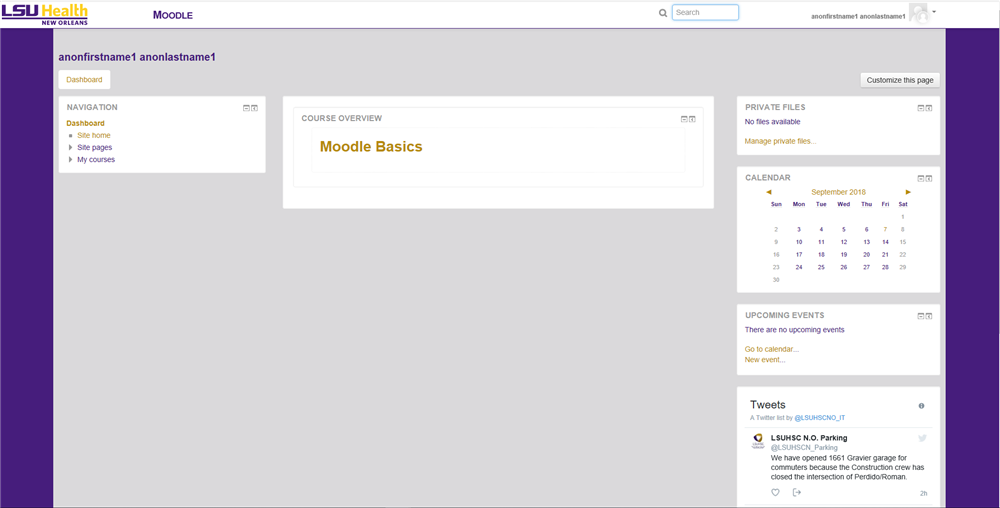Image resolution: width=1000 pixels, height=508 pixels.
Task: Select September 28 in the calendar
Action: coord(885,267)
